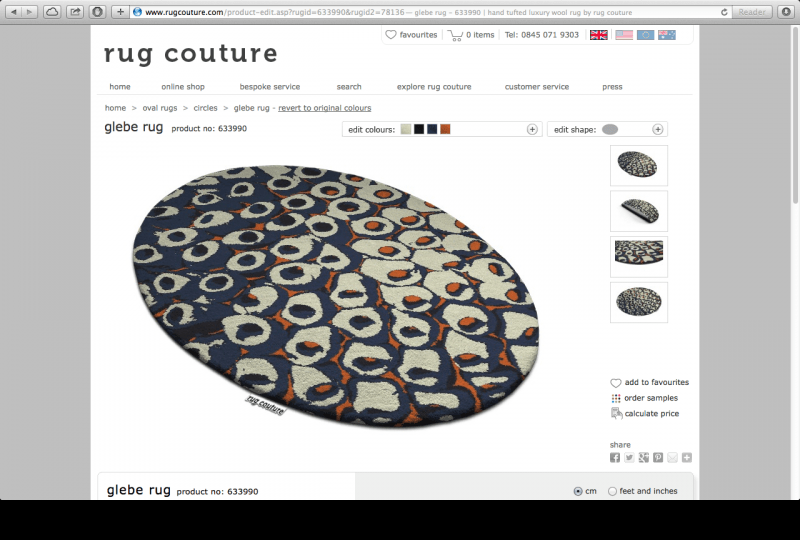800x540 pixels.
Task: Click the Reader button in the address bar
Action: [752, 12]
